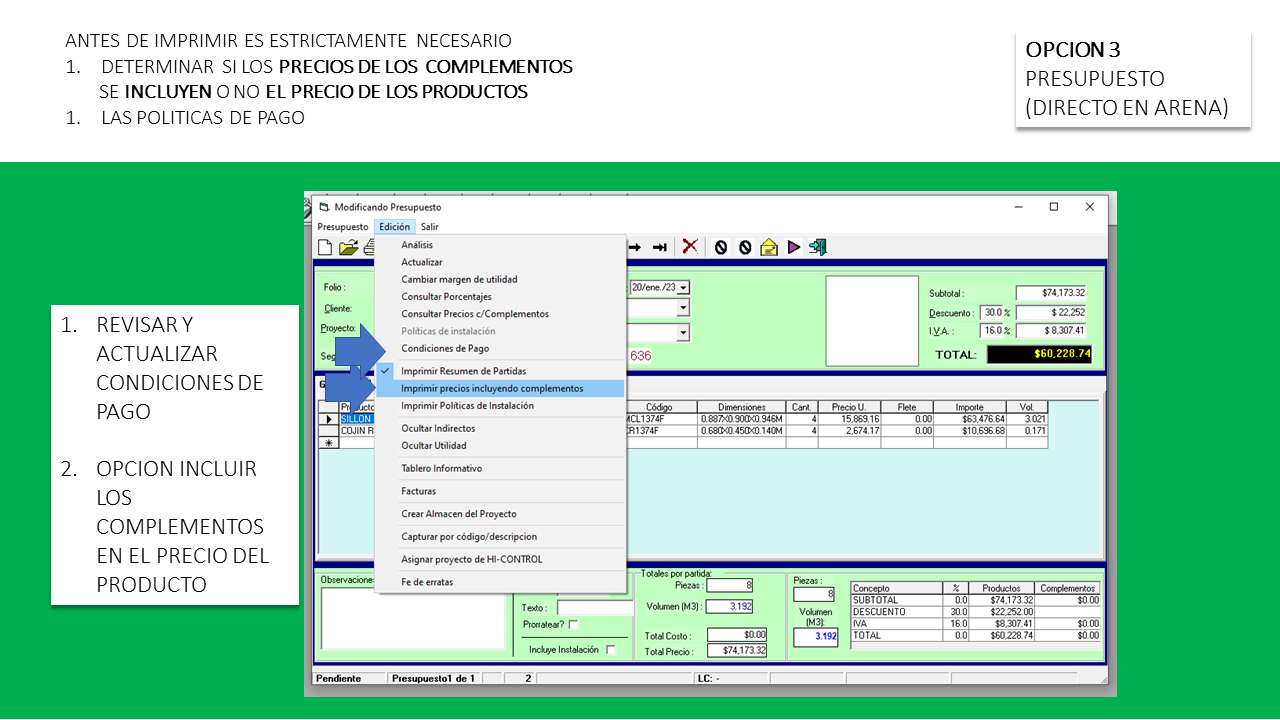1280x720 pixels.
Task: Click the jump-to-last-record arrow icon
Action: click(660, 247)
